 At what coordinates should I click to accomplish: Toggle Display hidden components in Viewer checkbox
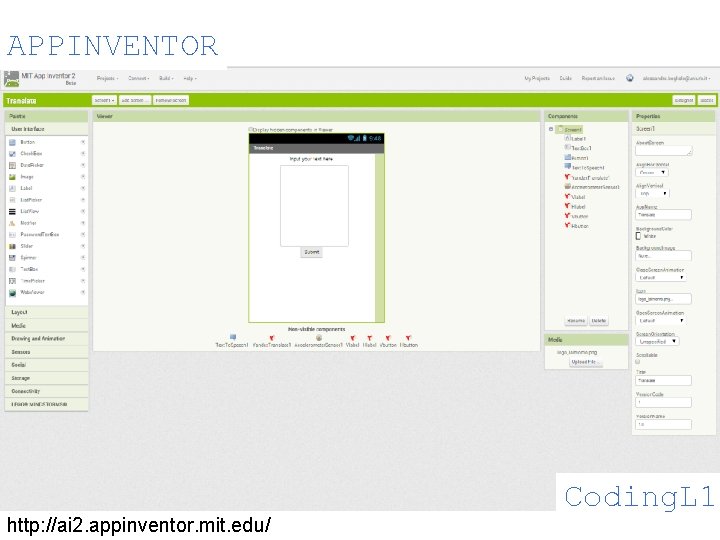[x=251, y=129]
